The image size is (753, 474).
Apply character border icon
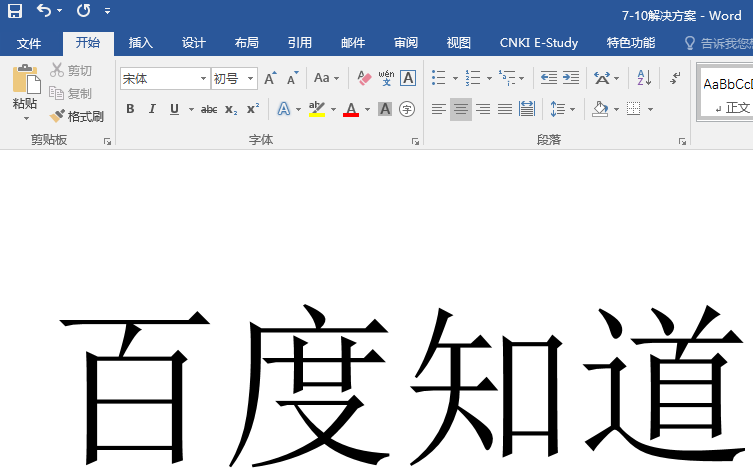pyautogui.click(x=408, y=78)
